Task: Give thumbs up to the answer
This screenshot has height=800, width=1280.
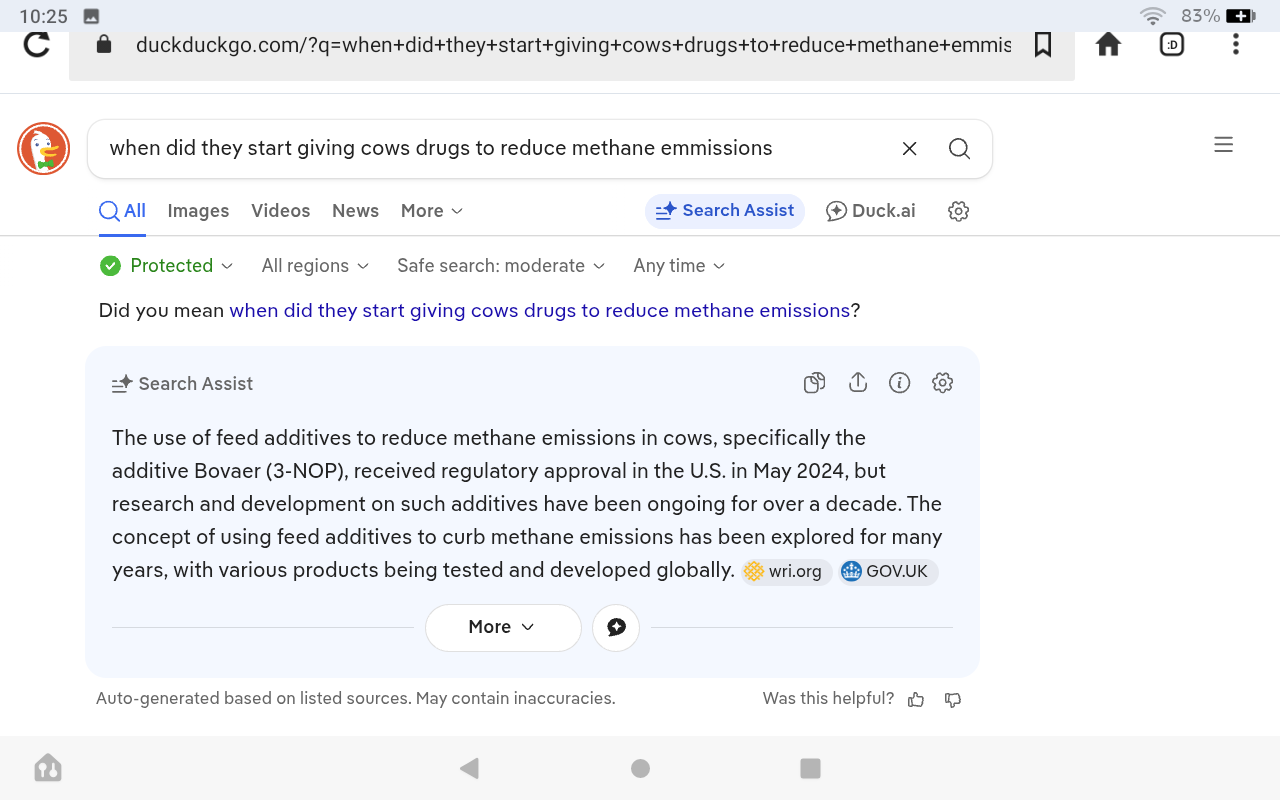Action: point(916,700)
